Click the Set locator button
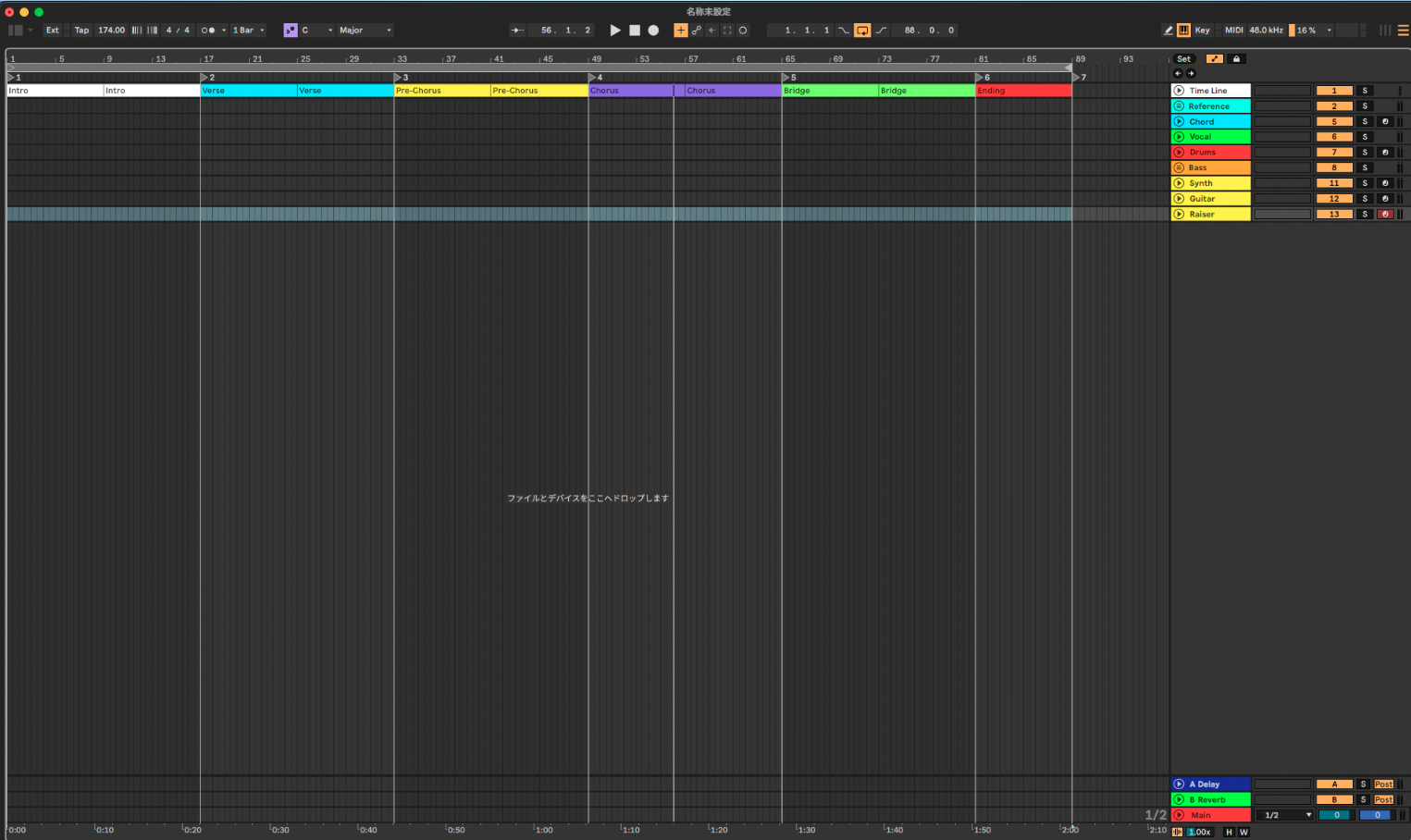Viewport: 1411px width, 840px height. tap(1183, 59)
